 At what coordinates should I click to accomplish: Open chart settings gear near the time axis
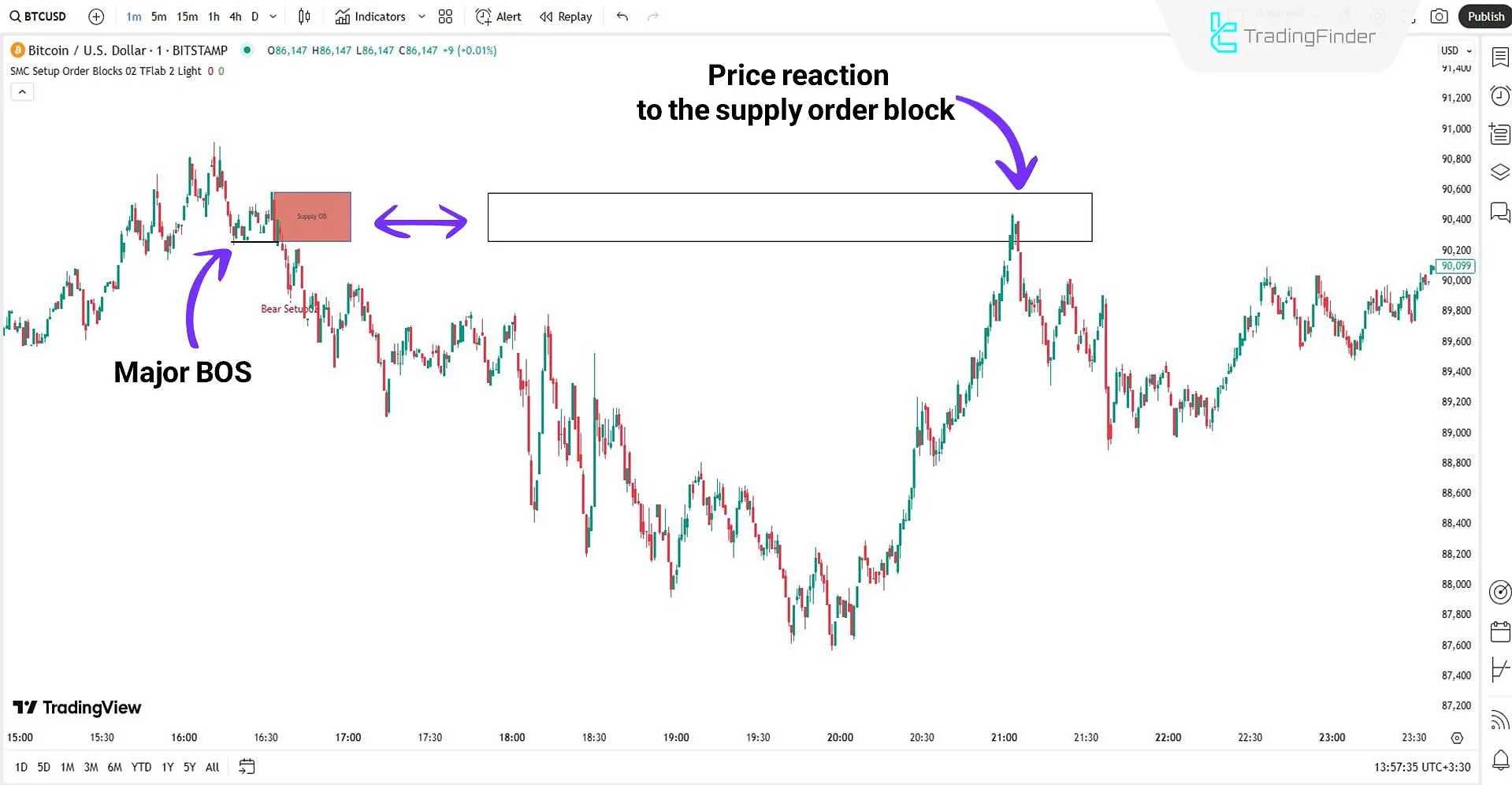point(1457,738)
